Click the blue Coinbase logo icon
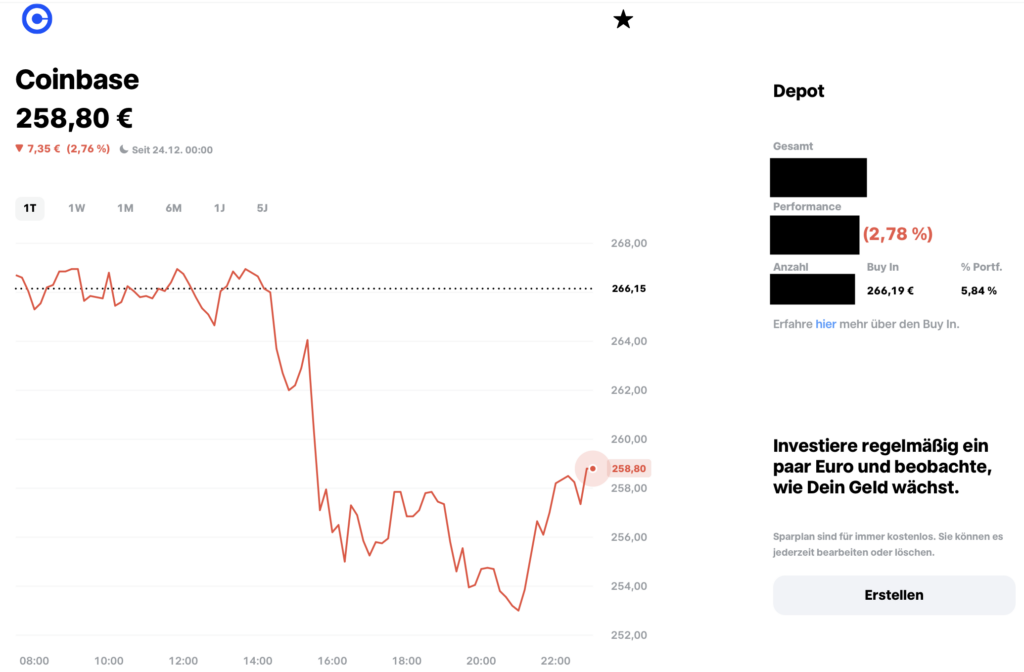The width and height of the screenshot is (1024, 672). point(37,18)
